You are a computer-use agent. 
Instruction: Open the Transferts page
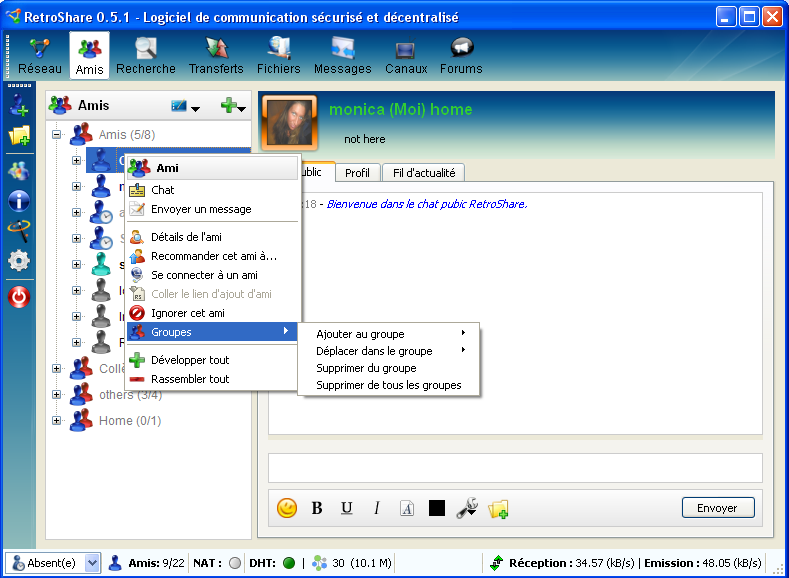(216, 56)
